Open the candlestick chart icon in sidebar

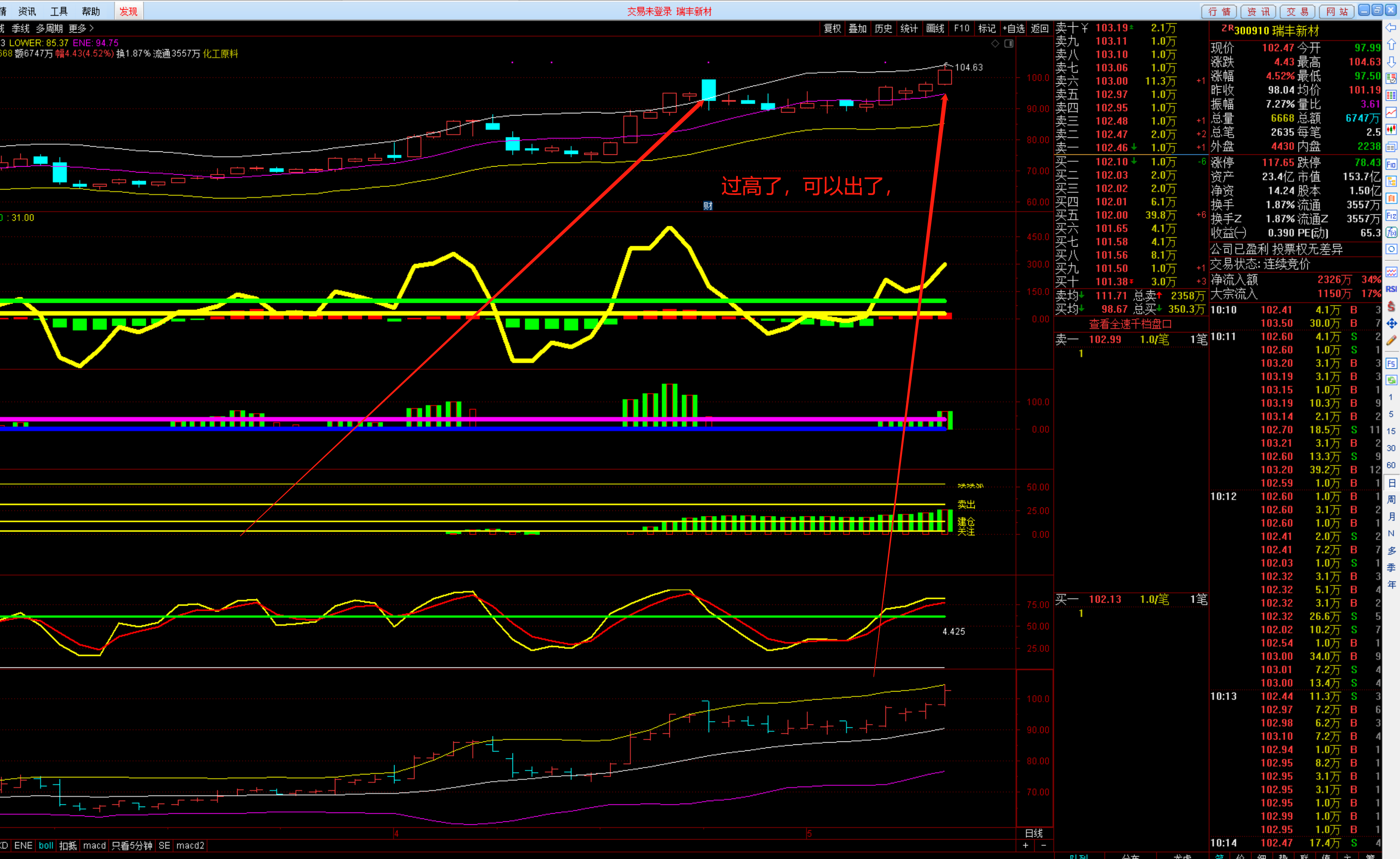(x=1391, y=129)
